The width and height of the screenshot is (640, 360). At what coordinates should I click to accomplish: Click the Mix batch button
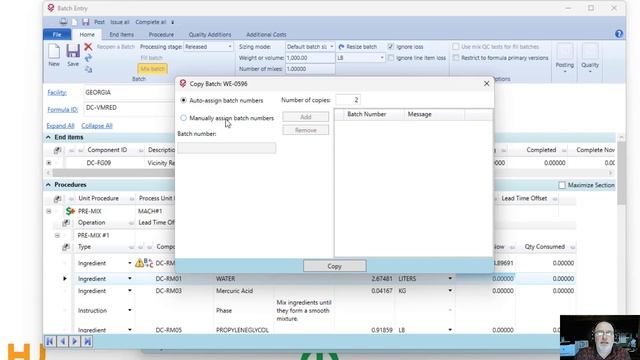coord(153,69)
